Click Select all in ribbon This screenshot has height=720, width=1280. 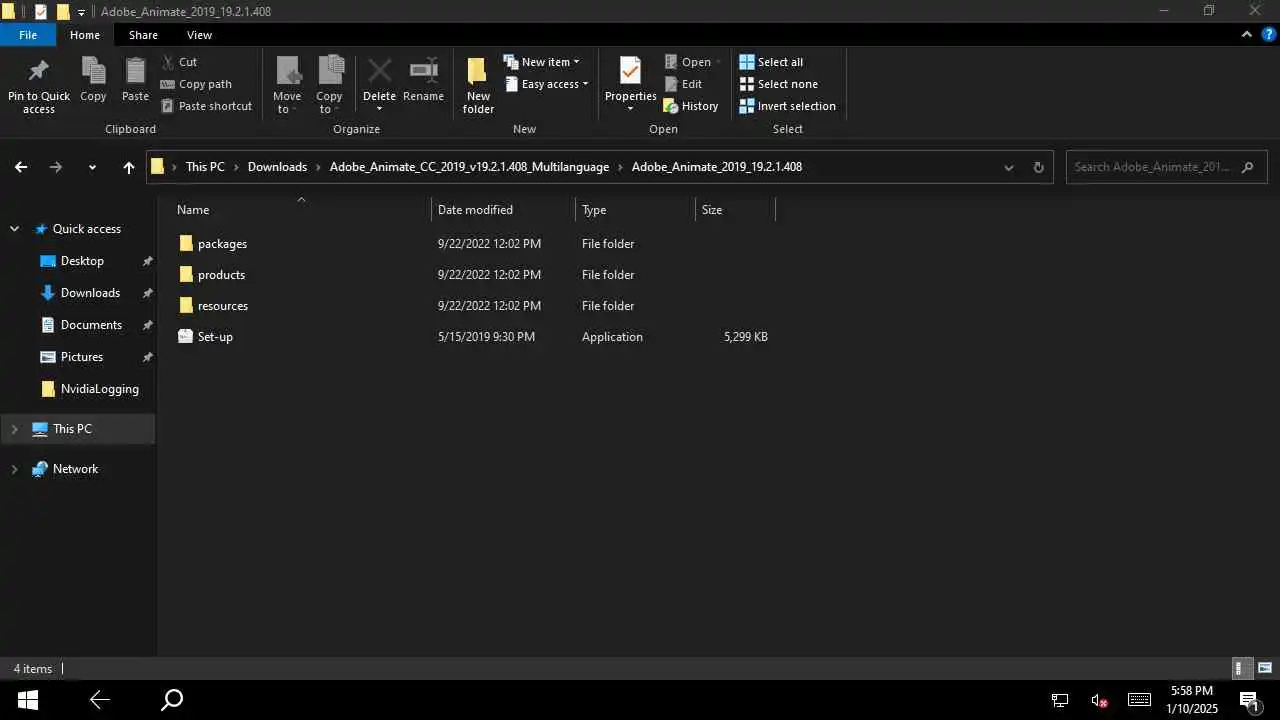tap(771, 62)
